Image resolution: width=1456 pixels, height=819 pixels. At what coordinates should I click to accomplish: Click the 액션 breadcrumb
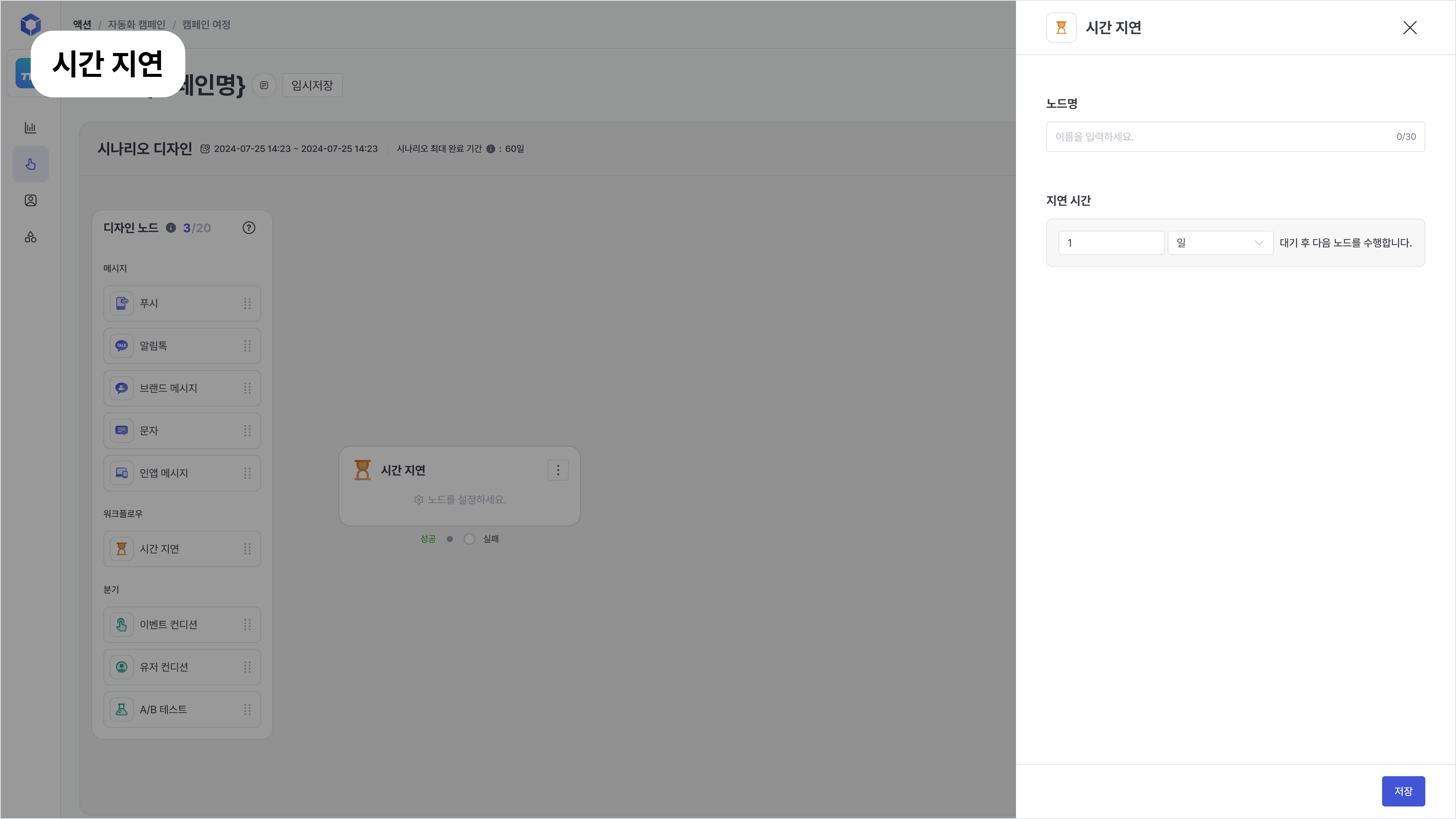pos(82,24)
